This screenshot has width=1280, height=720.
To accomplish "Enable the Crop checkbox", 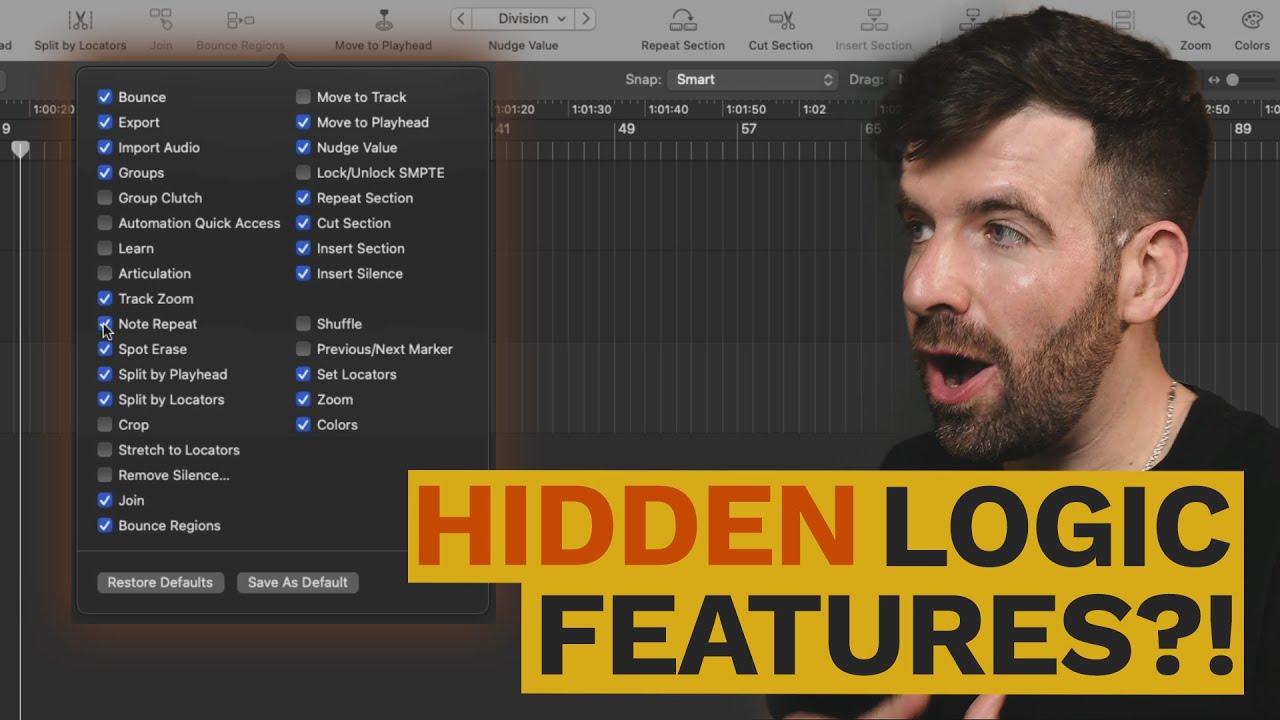I will pos(105,424).
